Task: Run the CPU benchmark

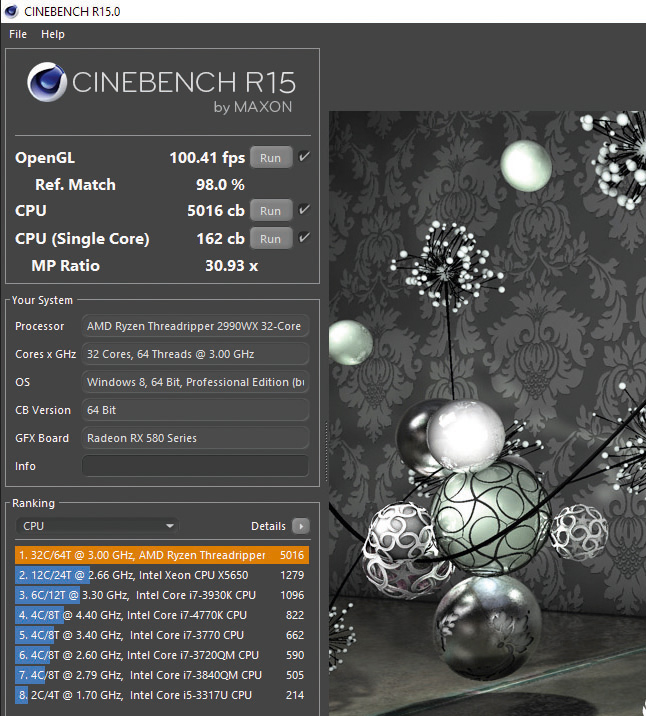Action: [270, 211]
